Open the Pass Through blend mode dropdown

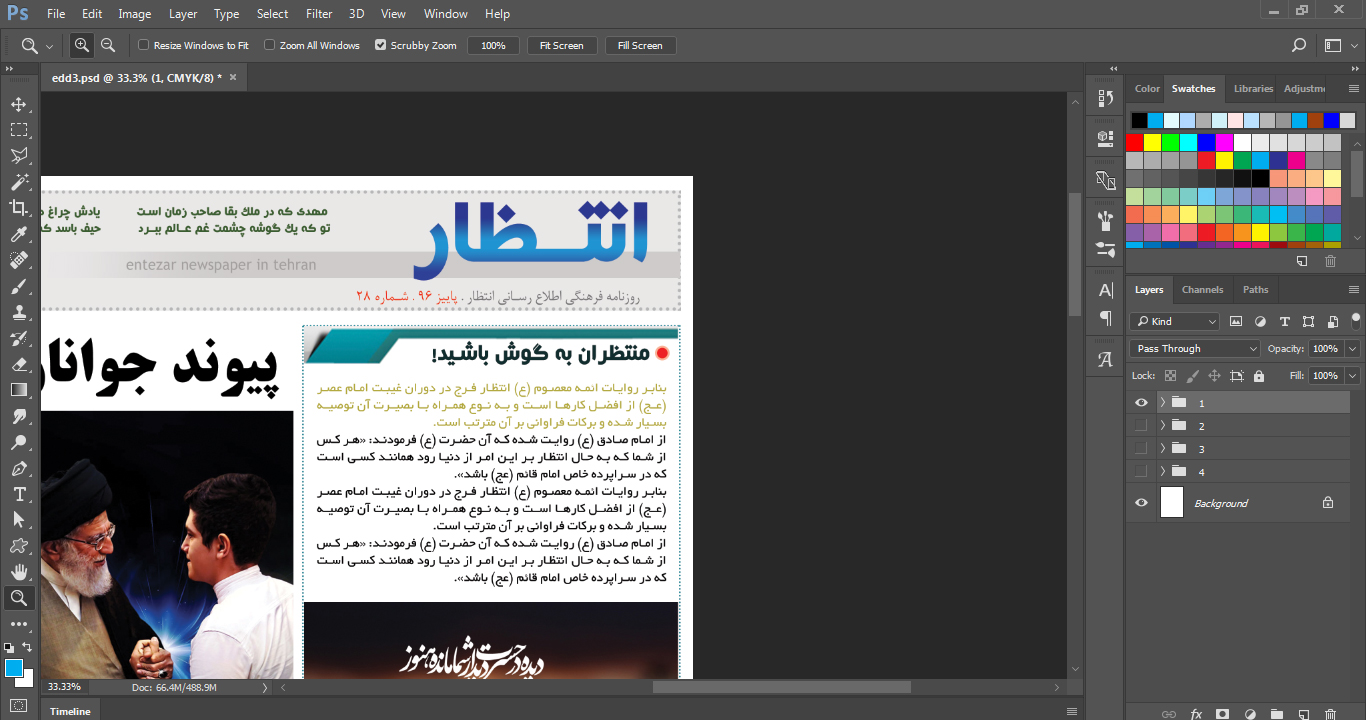[x=1195, y=348]
